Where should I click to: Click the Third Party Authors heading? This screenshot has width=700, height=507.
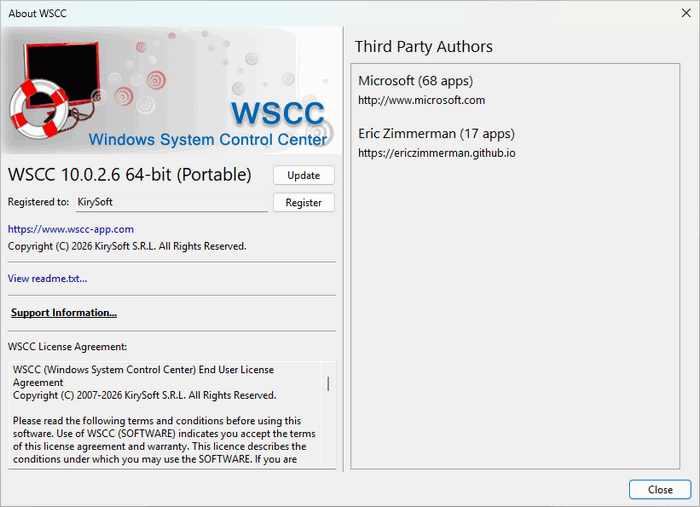click(x=424, y=46)
